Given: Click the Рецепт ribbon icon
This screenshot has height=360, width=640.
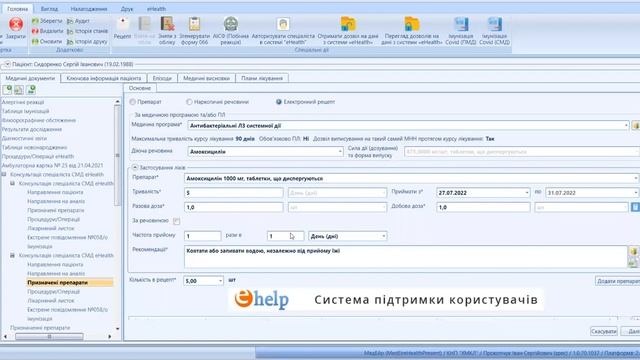Looking at the screenshot, I should [122, 24].
